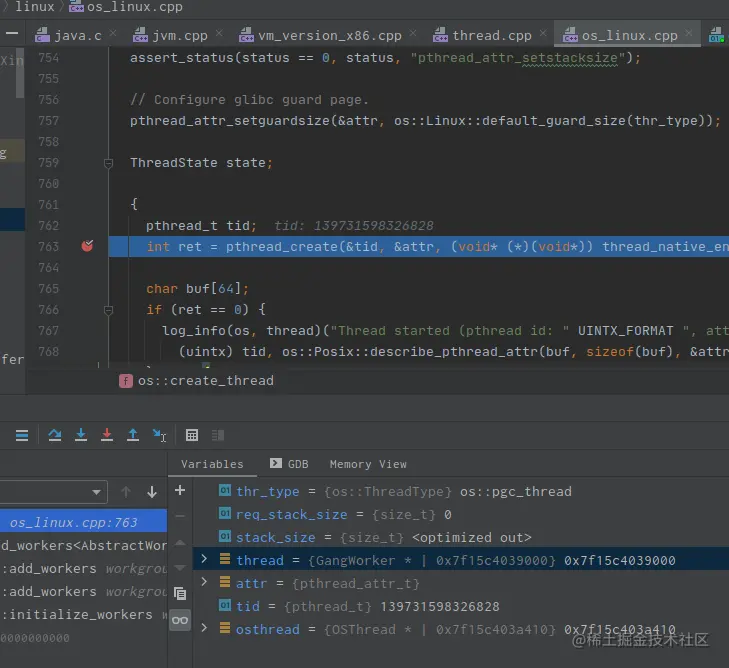Open the GDB console tab
729x668 pixels.
(x=289, y=464)
